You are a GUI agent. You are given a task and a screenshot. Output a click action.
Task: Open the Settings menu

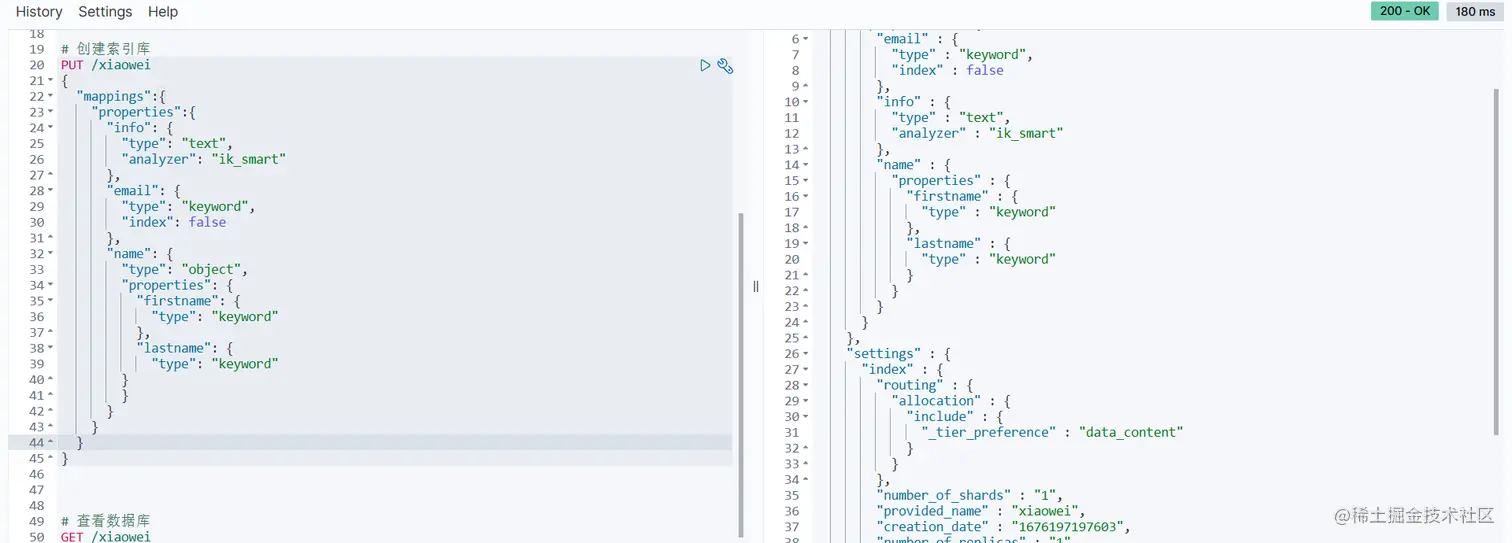(x=105, y=12)
